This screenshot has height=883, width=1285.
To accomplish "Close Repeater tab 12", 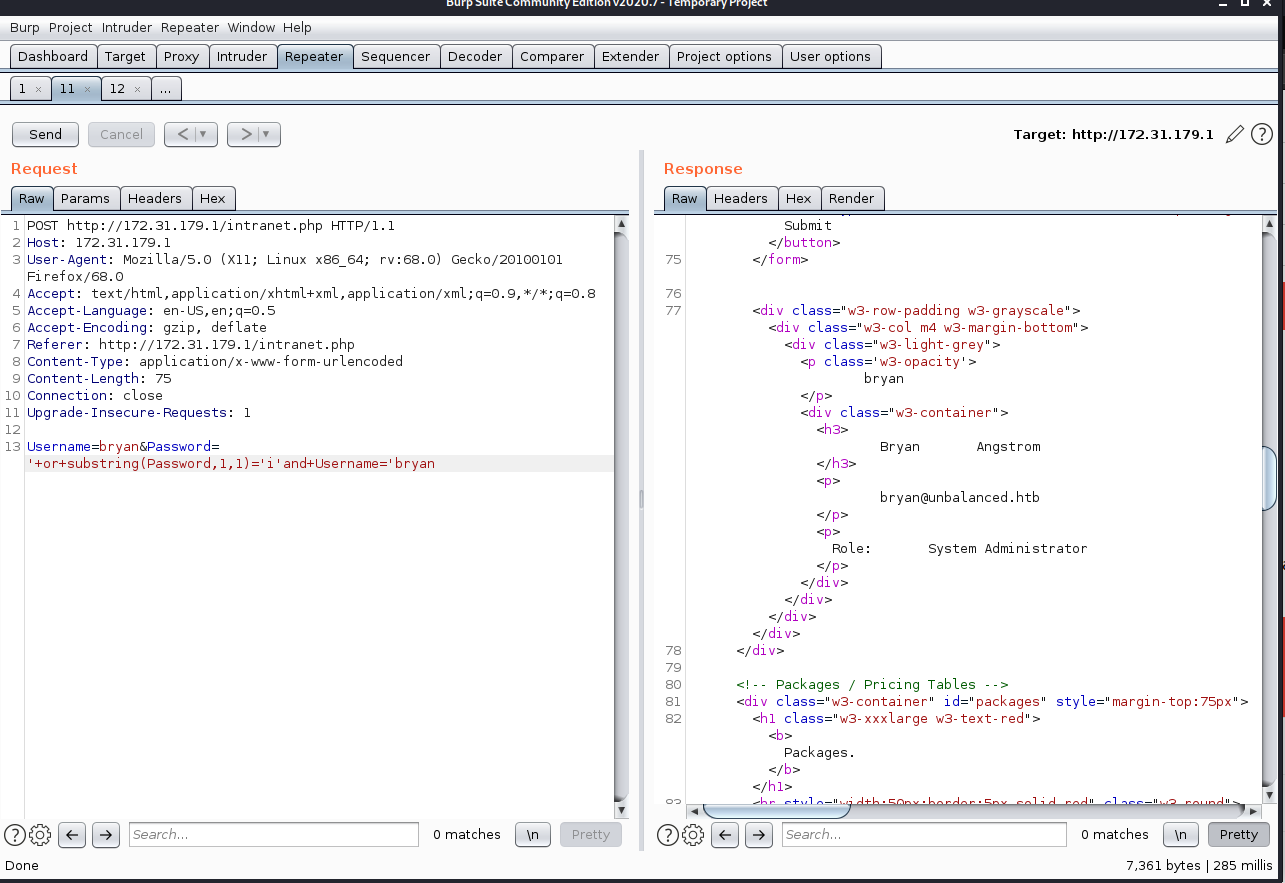I will [x=137, y=89].
